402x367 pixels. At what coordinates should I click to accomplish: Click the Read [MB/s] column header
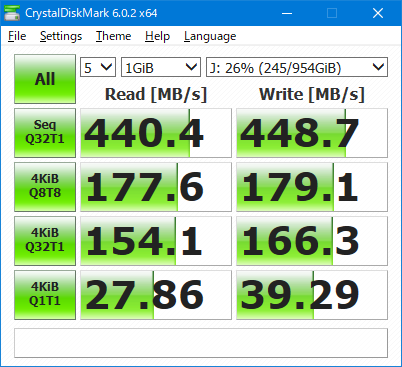click(x=156, y=94)
